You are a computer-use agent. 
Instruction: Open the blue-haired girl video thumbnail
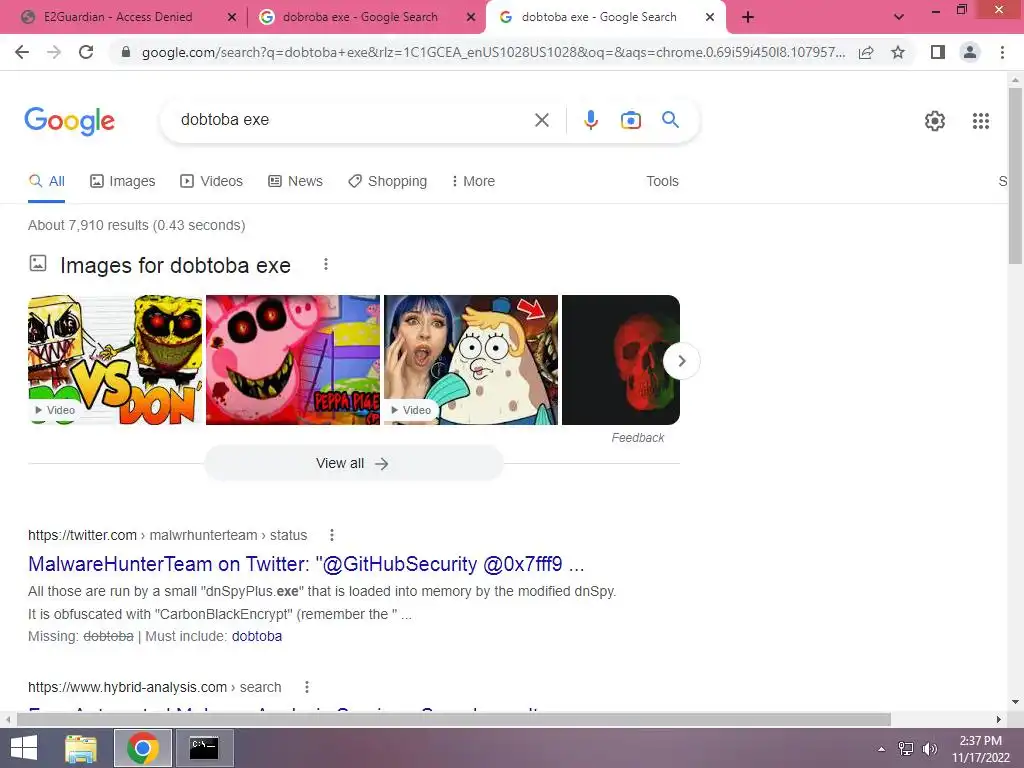471,360
